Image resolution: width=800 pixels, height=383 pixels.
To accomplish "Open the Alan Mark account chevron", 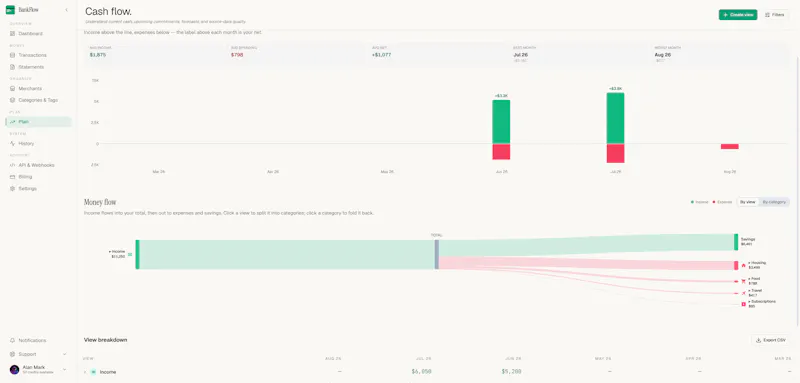I will coord(64,369).
